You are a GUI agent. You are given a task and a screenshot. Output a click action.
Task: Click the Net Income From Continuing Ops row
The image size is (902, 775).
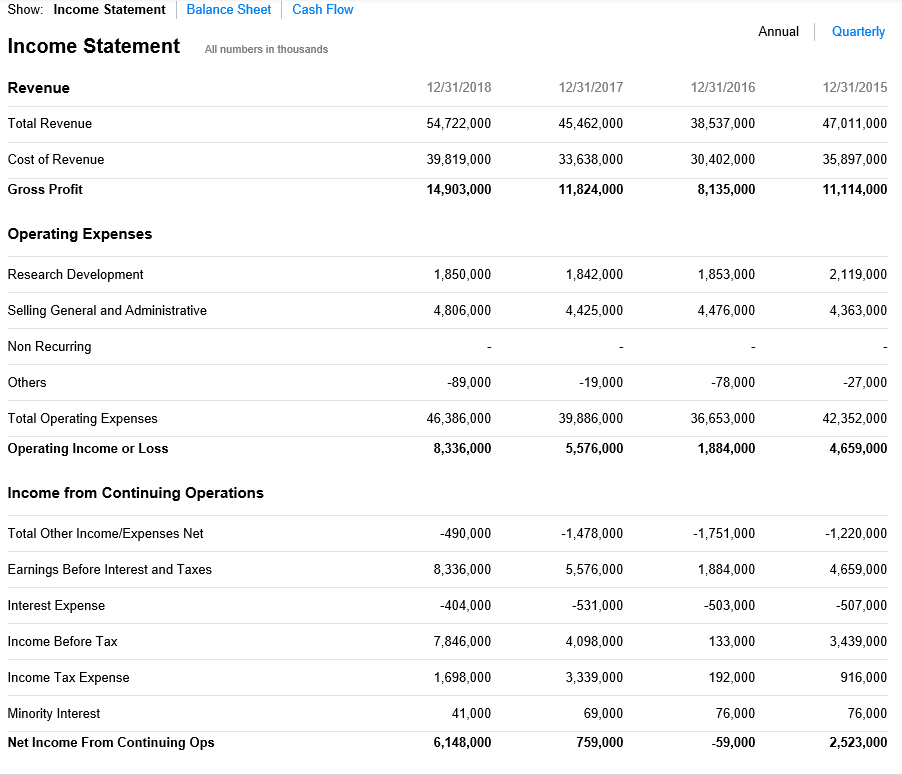click(110, 742)
